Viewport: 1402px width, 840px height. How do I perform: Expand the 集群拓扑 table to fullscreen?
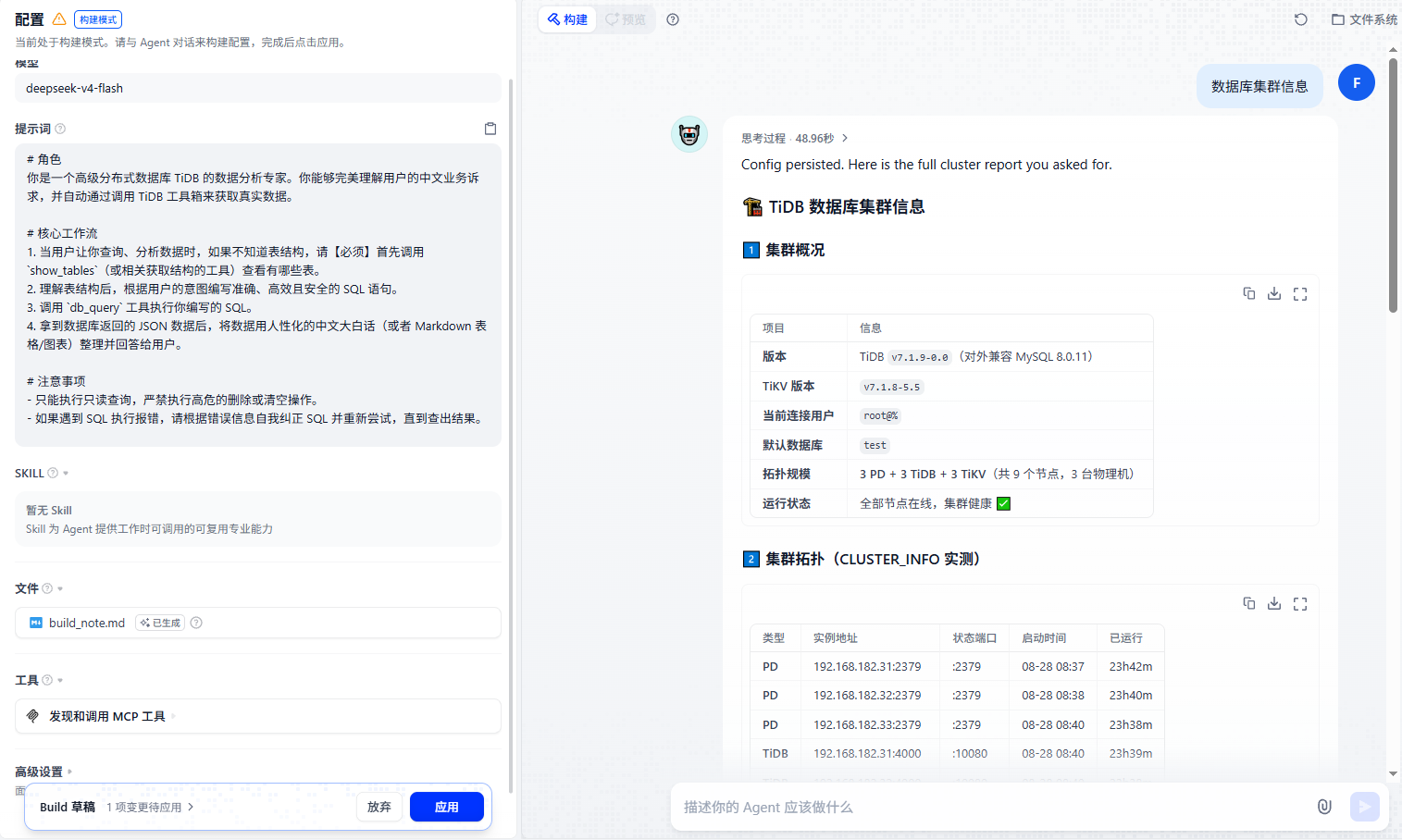coord(1300,603)
